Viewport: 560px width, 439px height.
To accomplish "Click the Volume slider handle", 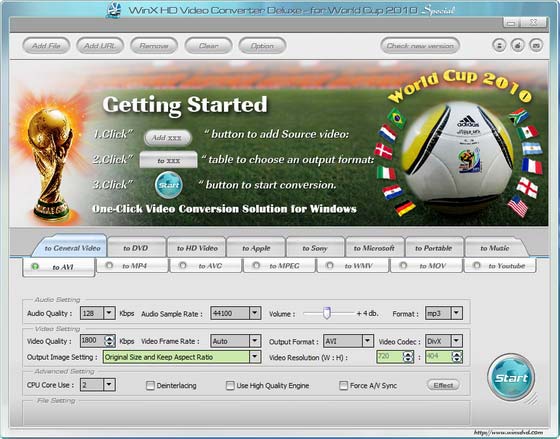I will (326, 313).
